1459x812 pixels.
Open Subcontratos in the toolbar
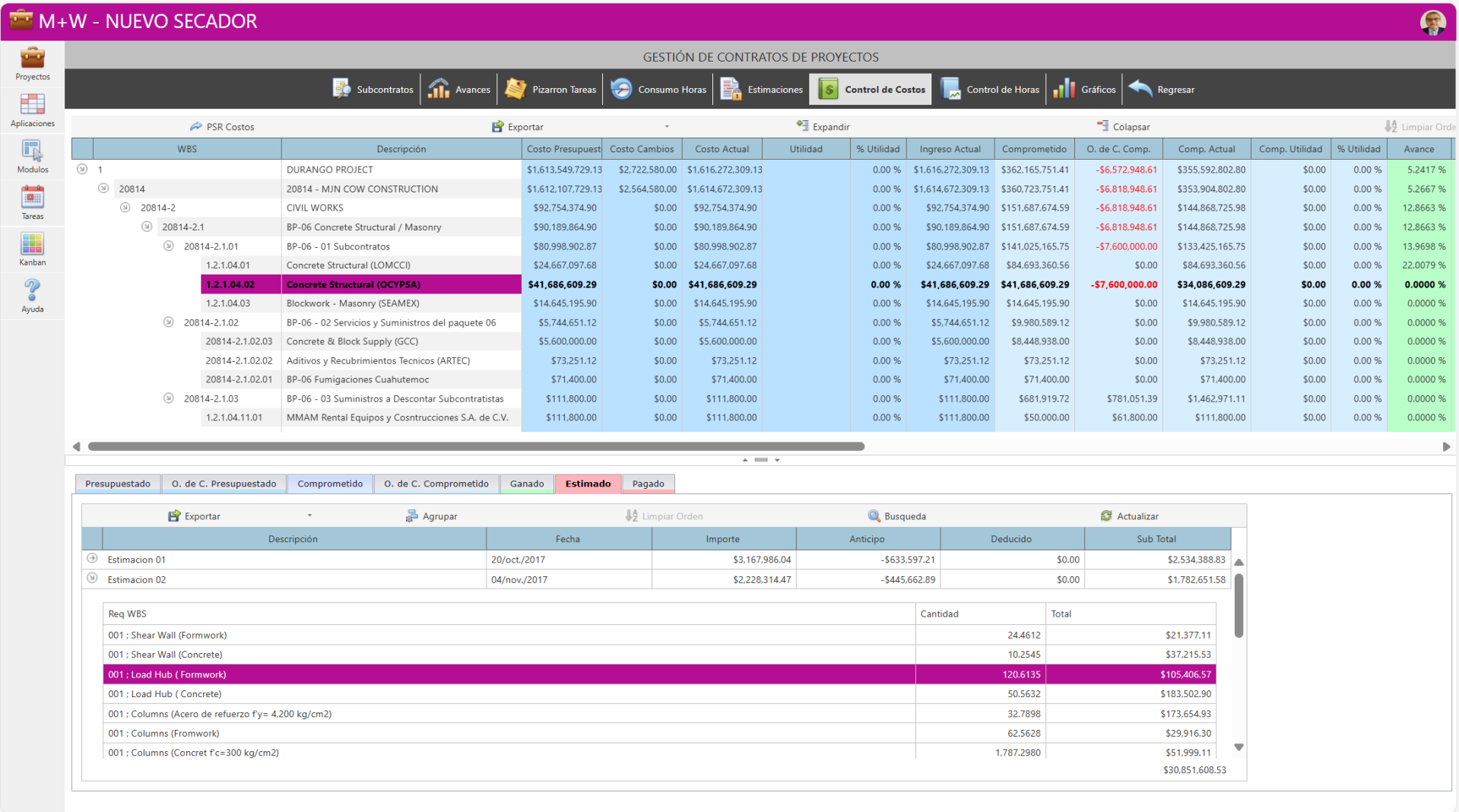[373, 90]
